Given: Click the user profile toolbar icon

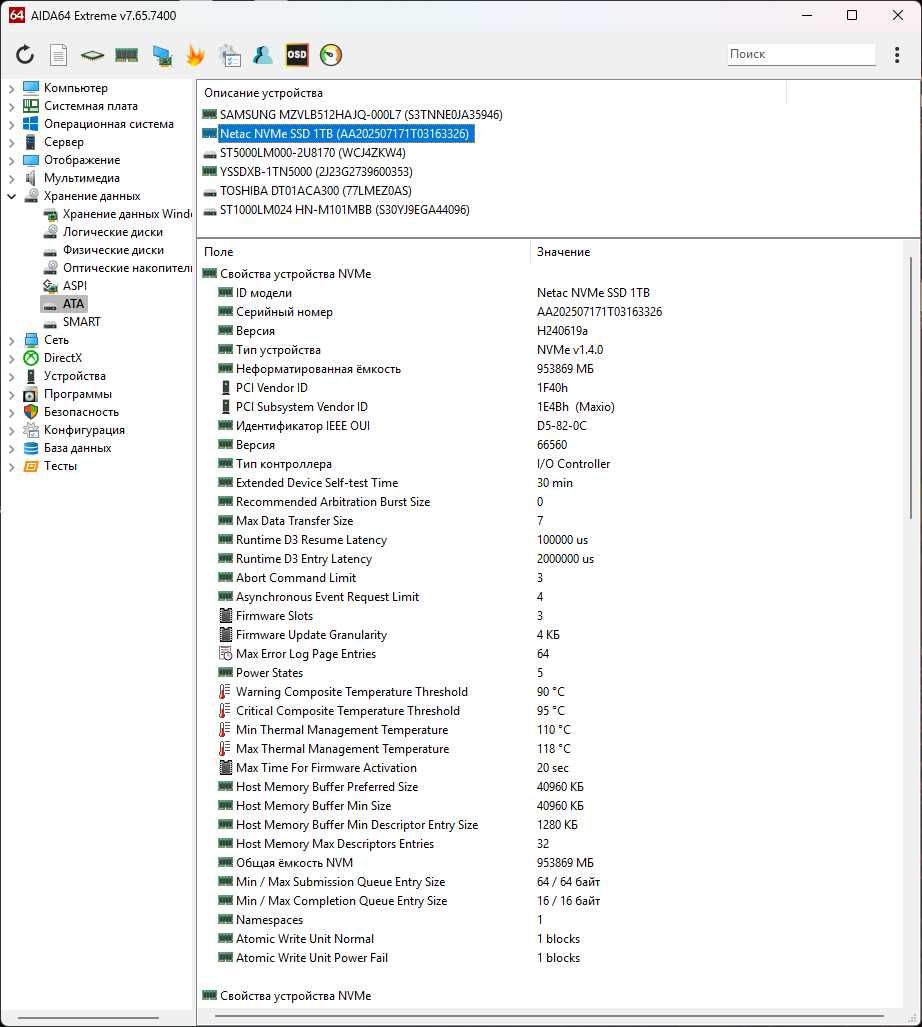Looking at the screenshot, I should tap(263, 55).
